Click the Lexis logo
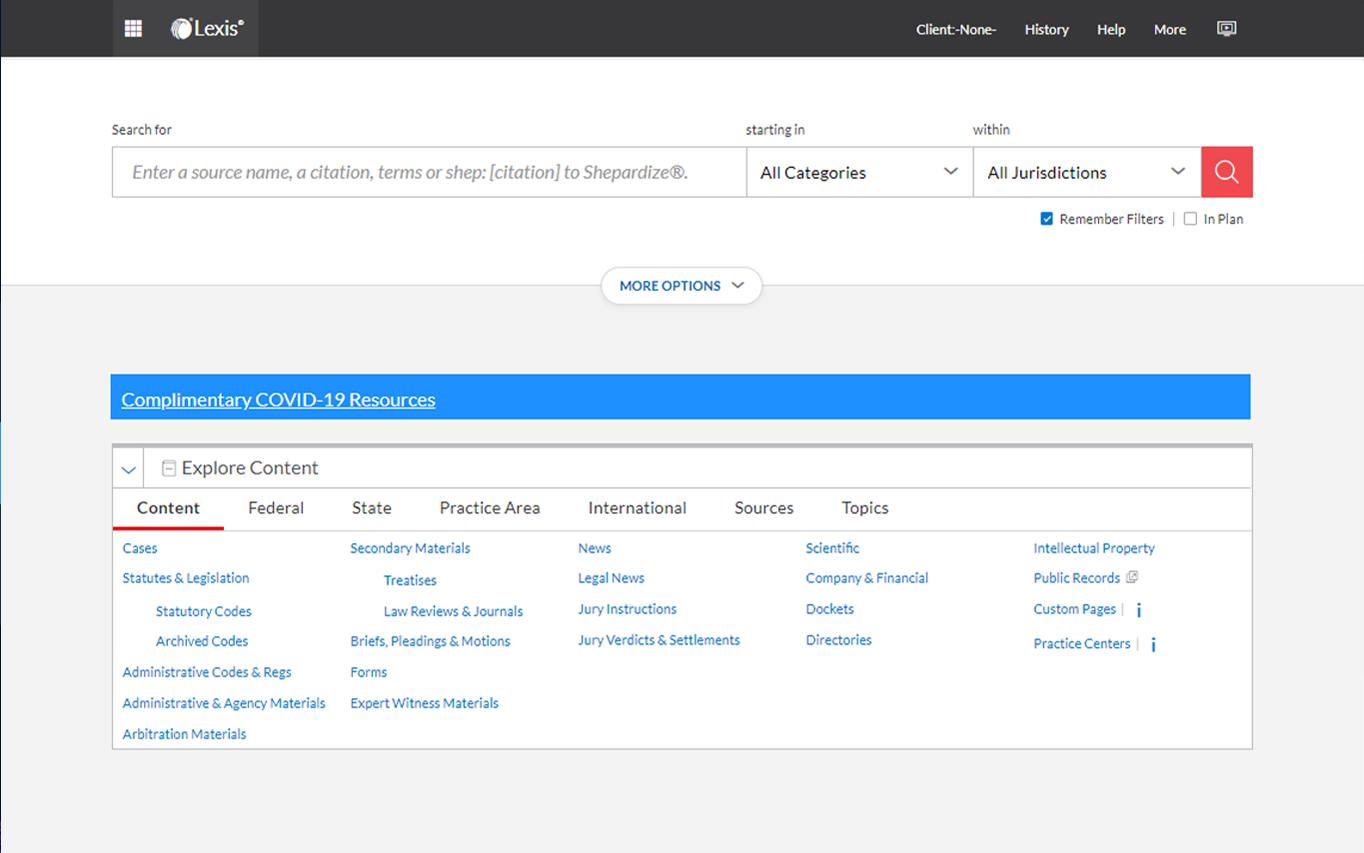 tap(207, 29)
